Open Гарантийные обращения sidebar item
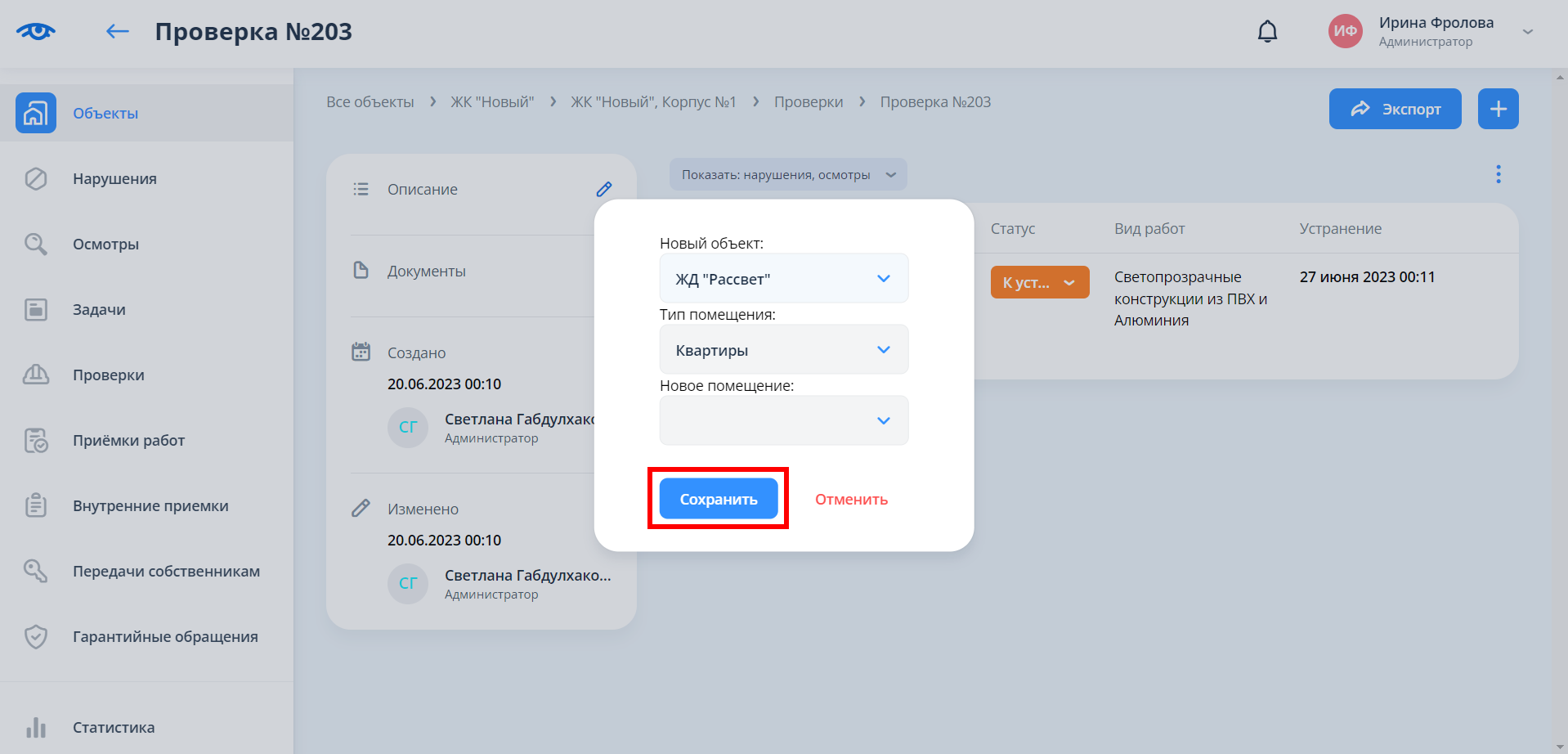 click(x=165, y=637)
